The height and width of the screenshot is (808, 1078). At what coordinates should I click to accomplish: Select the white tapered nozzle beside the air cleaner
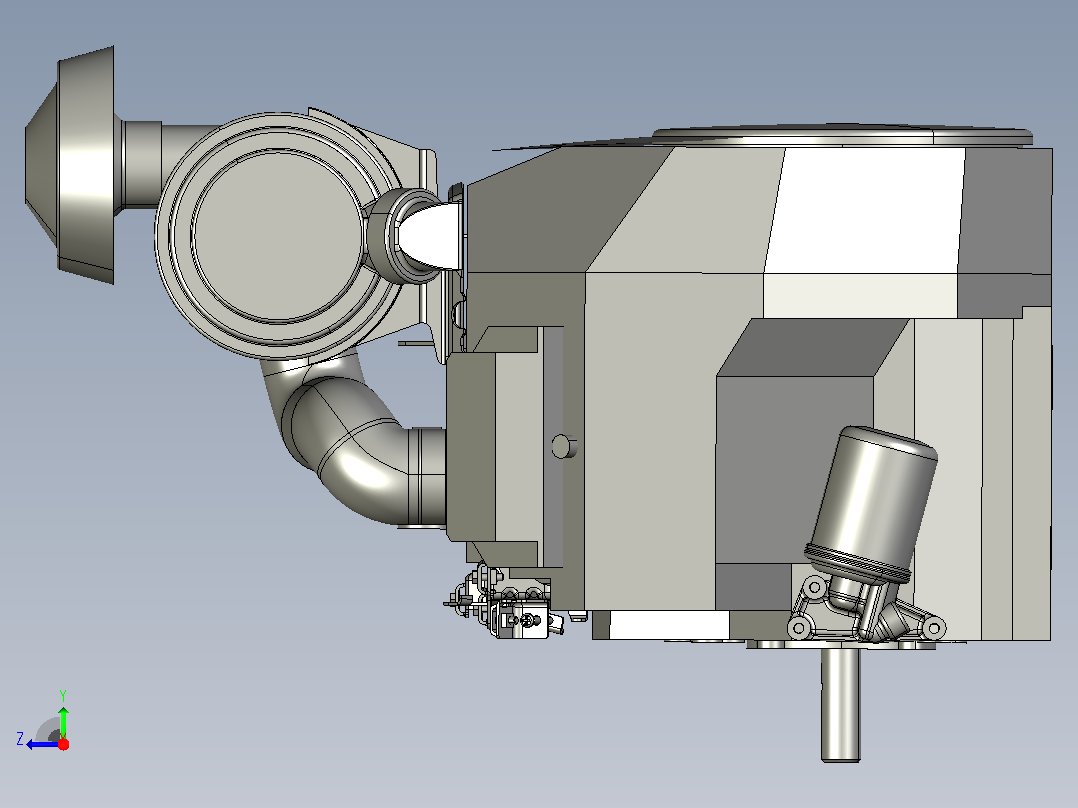point(430,235)
